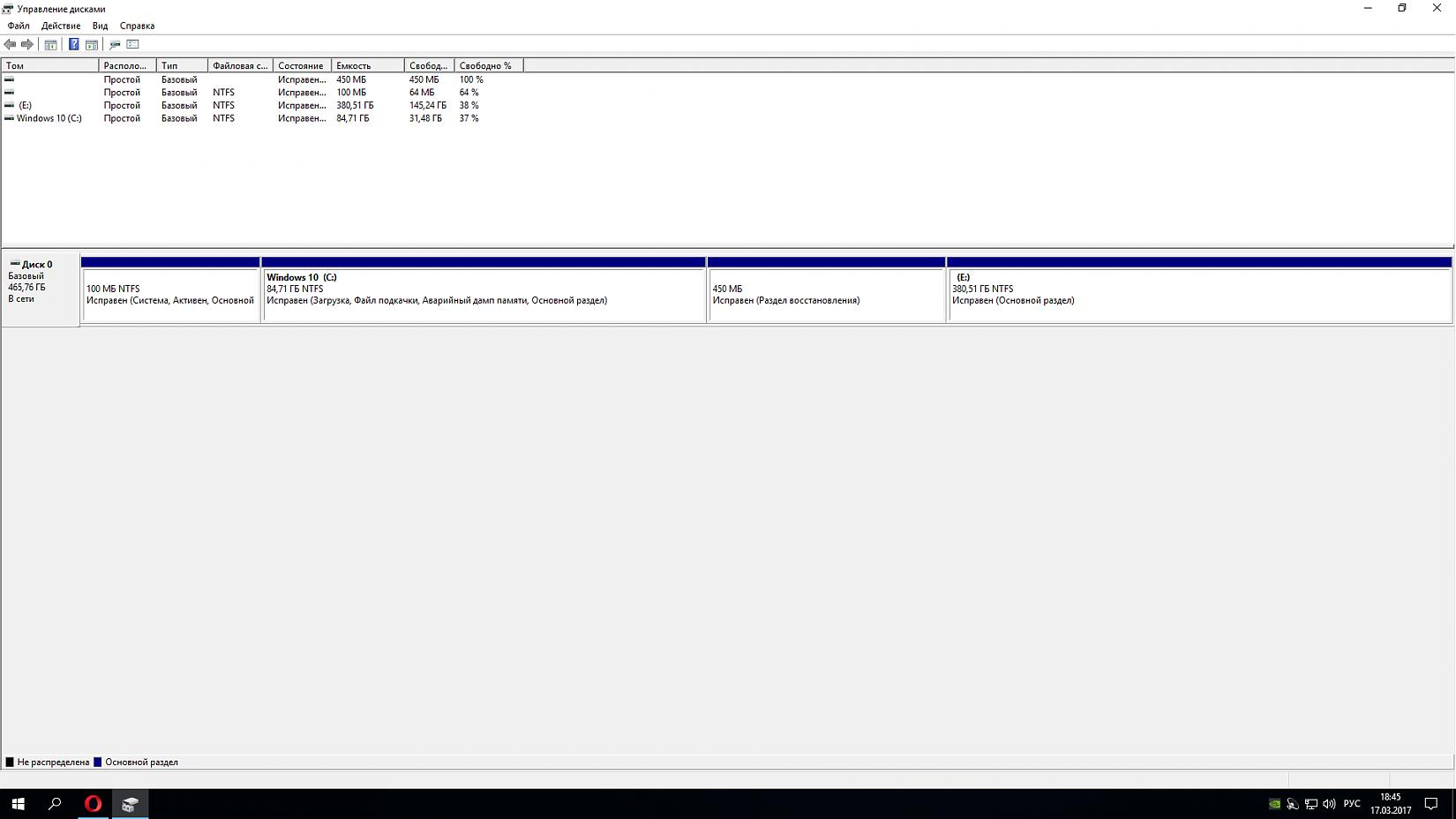1456x819 pixels.
Task: Open the Action Center notification icon
Action: (x=1432, y=804)
